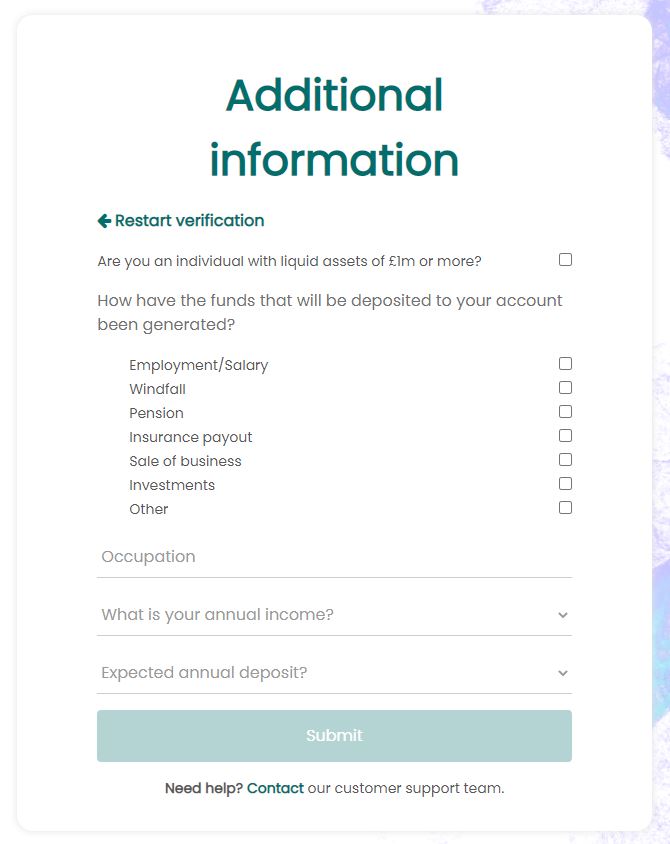The width and height of the screenshot is (670, 844).
Task: Click the chevron arrow on annual income
Action: click(x=563, y=615)
